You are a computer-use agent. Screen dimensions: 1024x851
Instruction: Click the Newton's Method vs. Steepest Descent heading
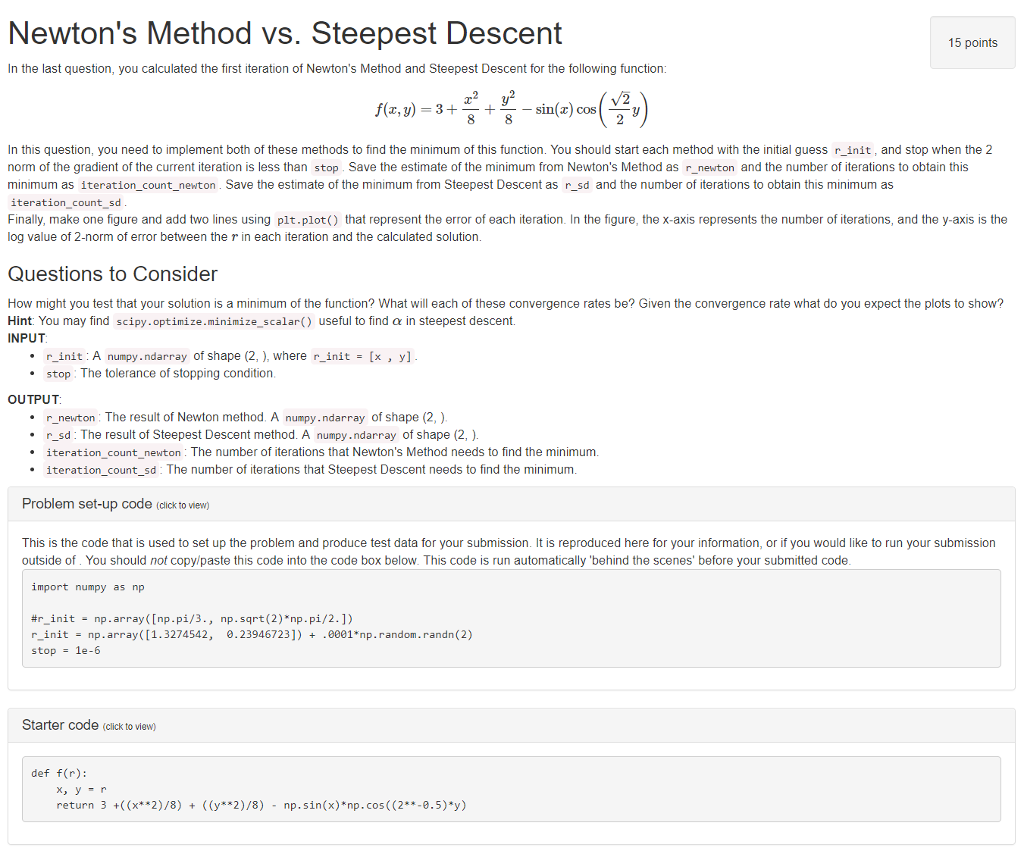click(284, 33)
